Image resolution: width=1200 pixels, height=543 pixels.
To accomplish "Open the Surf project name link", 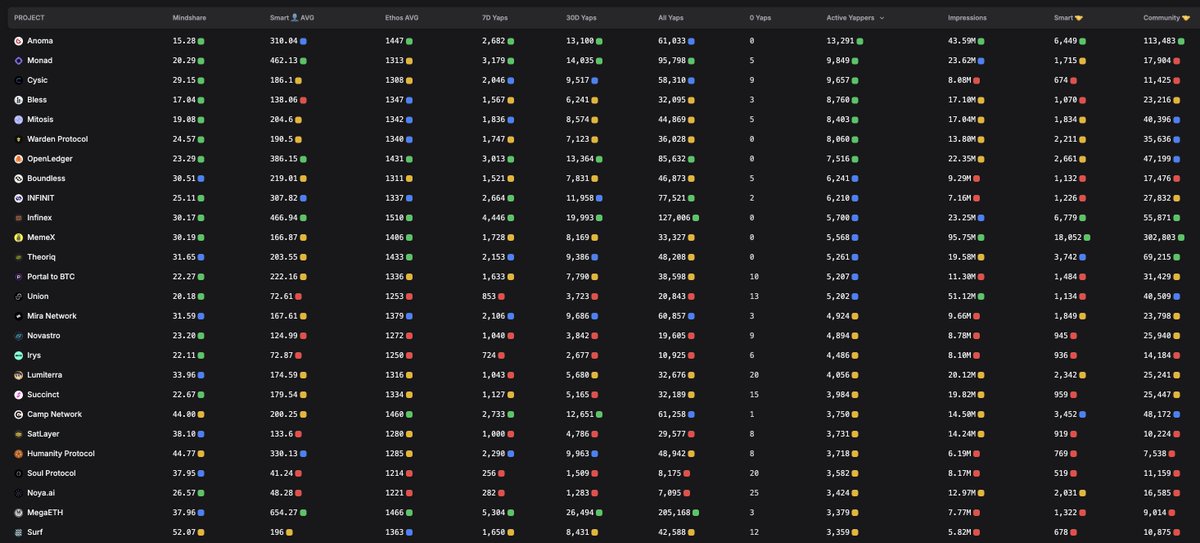I will [36, 532].
